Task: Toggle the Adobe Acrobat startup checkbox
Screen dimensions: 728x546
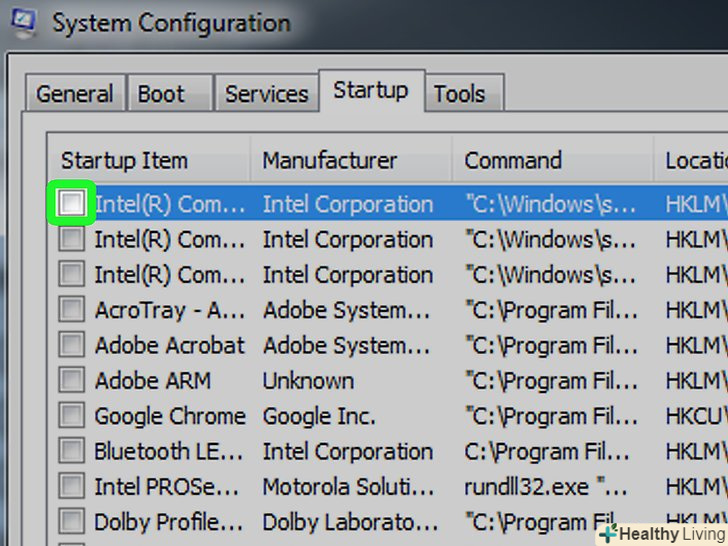Action: [72, 346]
